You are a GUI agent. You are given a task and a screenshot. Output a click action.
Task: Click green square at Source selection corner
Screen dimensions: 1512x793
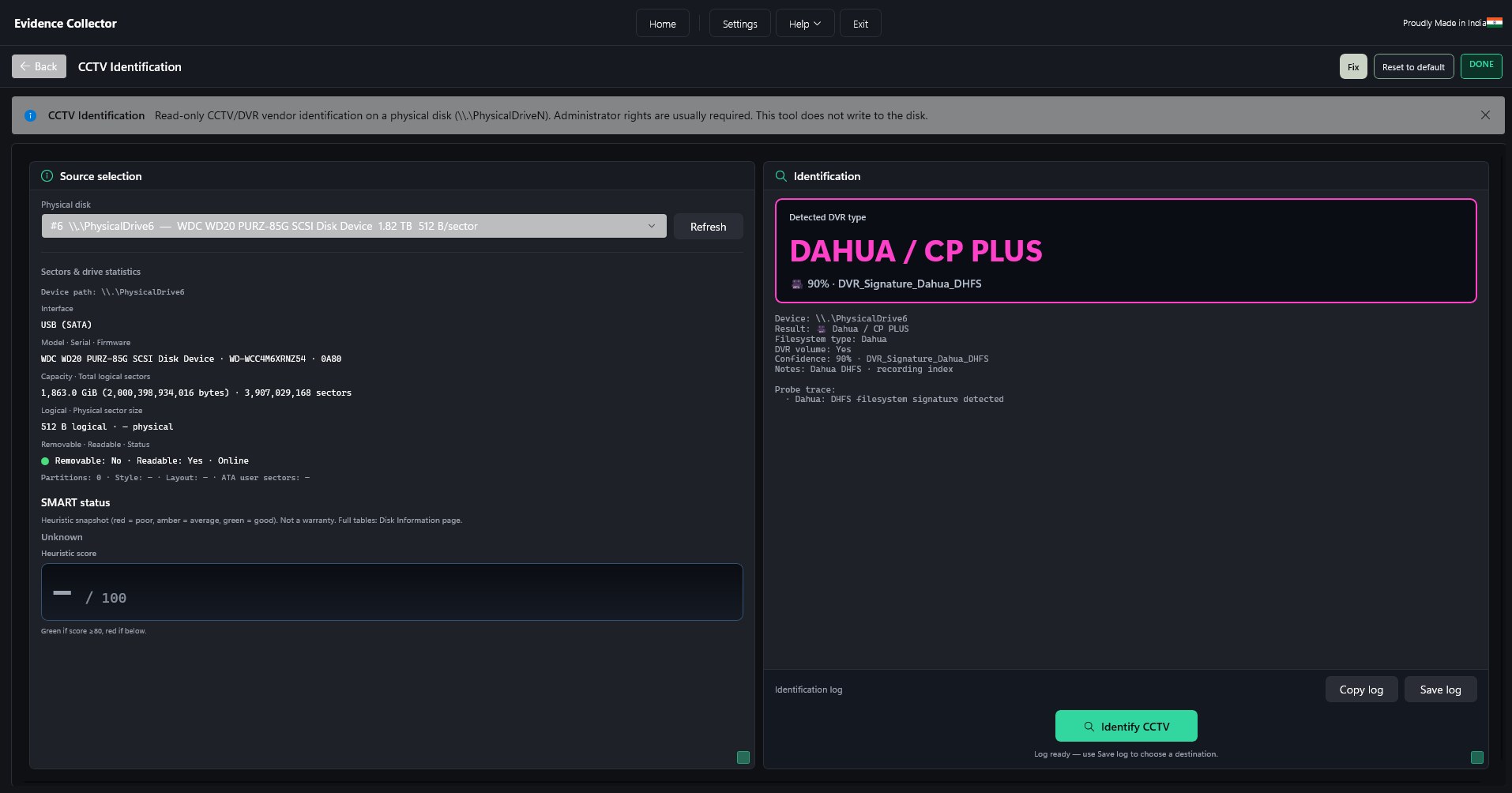[743, 757]
